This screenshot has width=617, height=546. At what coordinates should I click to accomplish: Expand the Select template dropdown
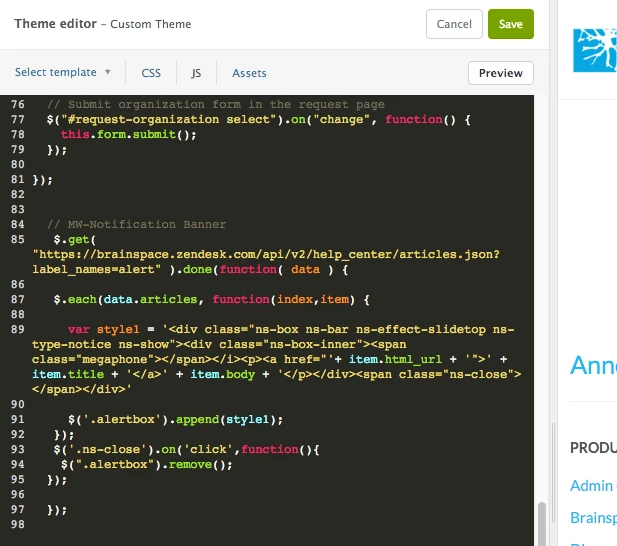click(63, 72)
